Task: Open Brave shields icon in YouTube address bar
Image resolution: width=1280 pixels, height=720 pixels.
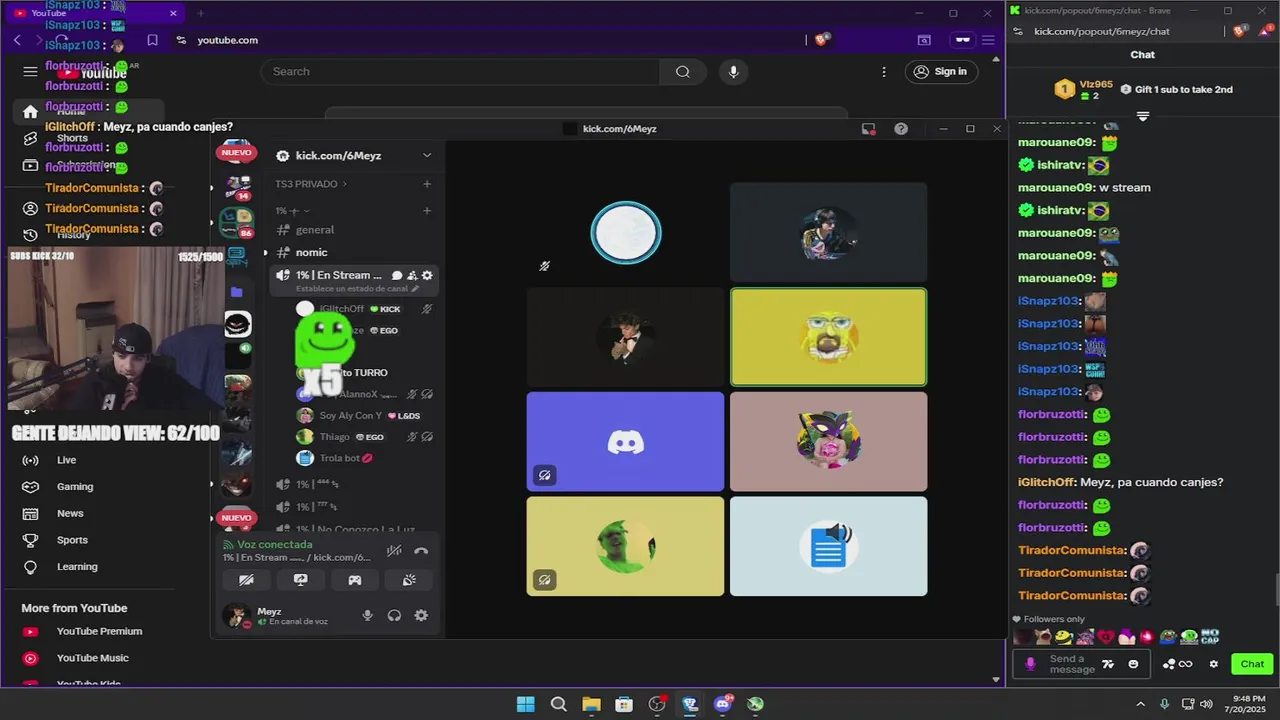Action: click(821, 40)
